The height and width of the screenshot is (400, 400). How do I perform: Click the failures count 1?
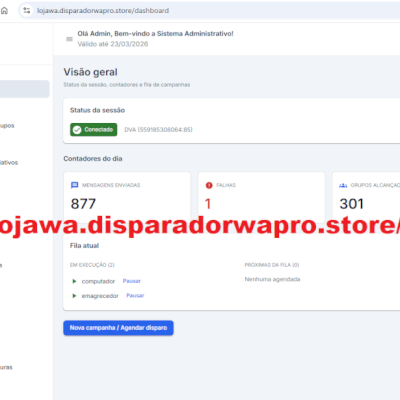click(208, 204)
